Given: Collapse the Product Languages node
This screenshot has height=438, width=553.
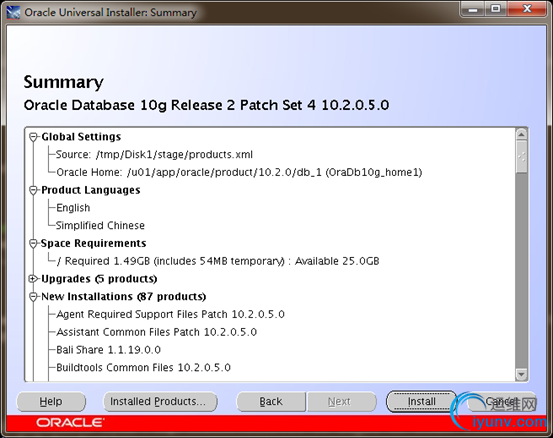Looking at the screenshot, I should point(33,190).
